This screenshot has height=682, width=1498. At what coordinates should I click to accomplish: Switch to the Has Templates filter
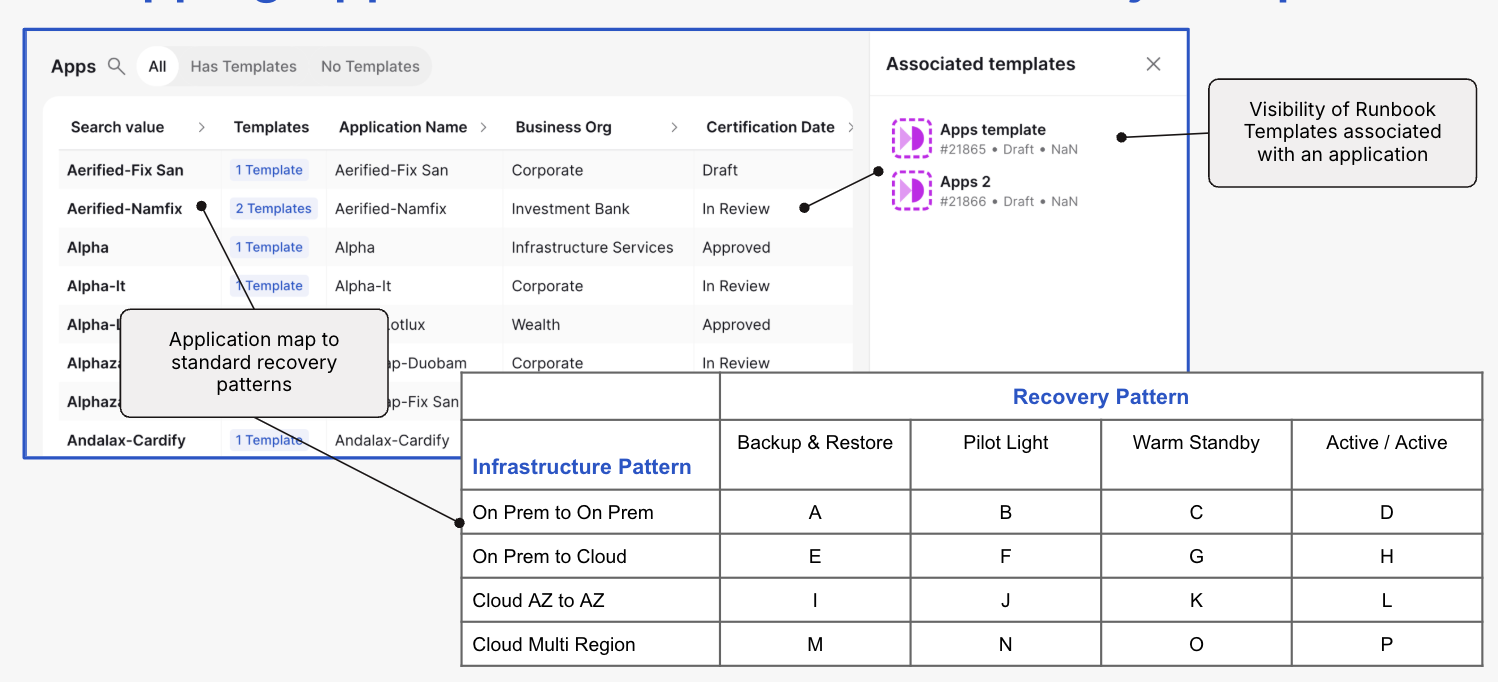point(243,66)
